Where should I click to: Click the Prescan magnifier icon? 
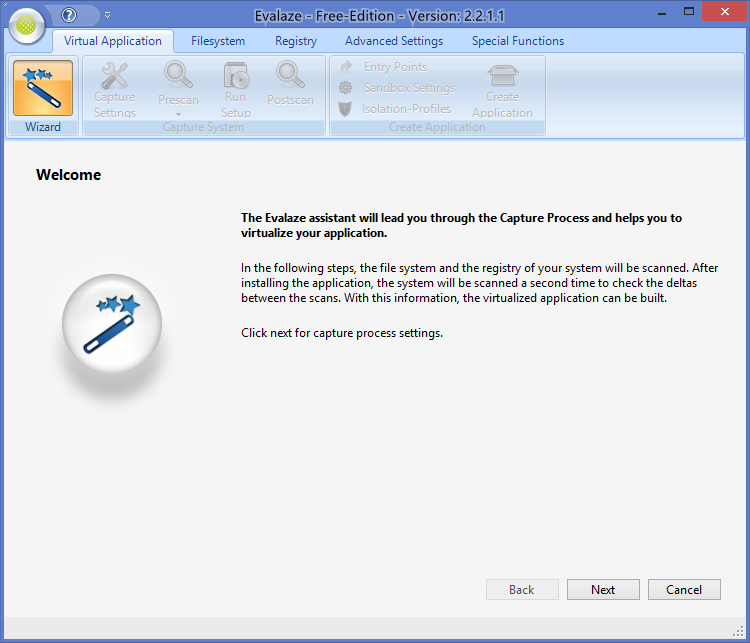pyautogui.click(x=178, y=75)
